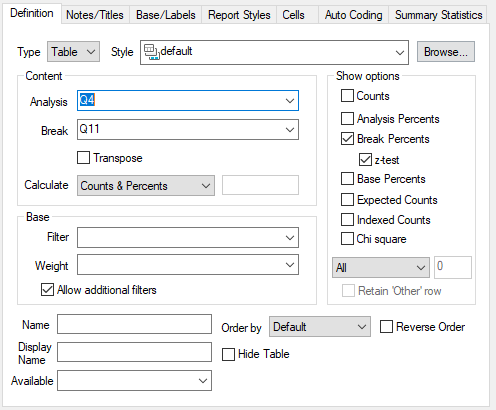Screen dimensions: 496x410
Task: Open the Analysis dropdown arrow
Action: click(x=290, y=101)
